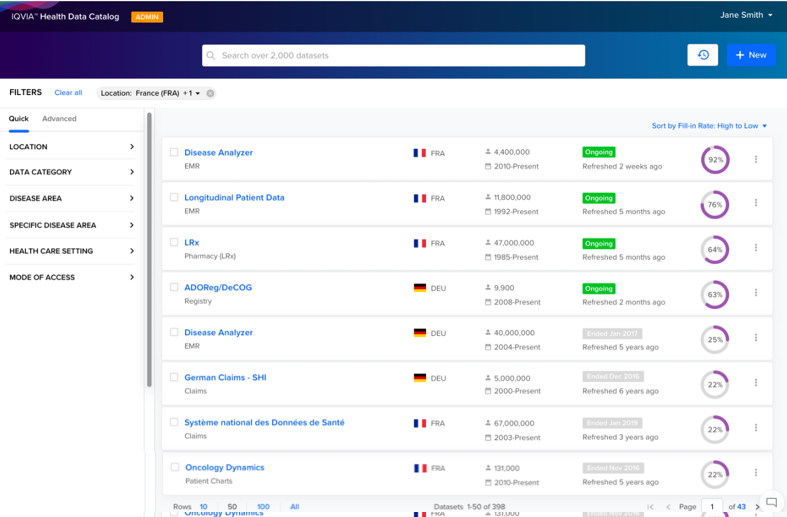Click the 22% ring on German Claims row
This screenshot has height=517, width=787.
point(715,384)
